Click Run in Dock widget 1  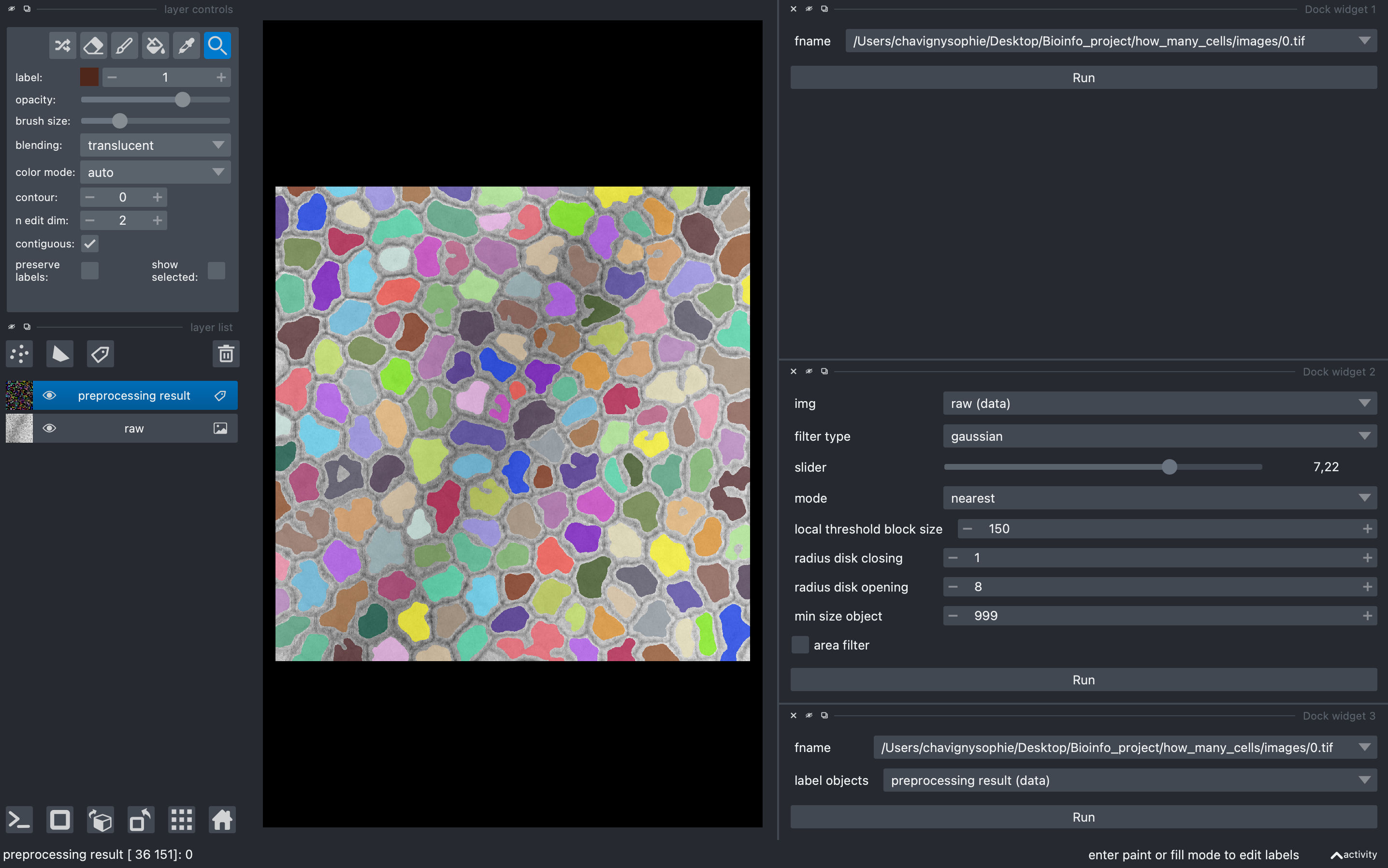(1083, 77)
